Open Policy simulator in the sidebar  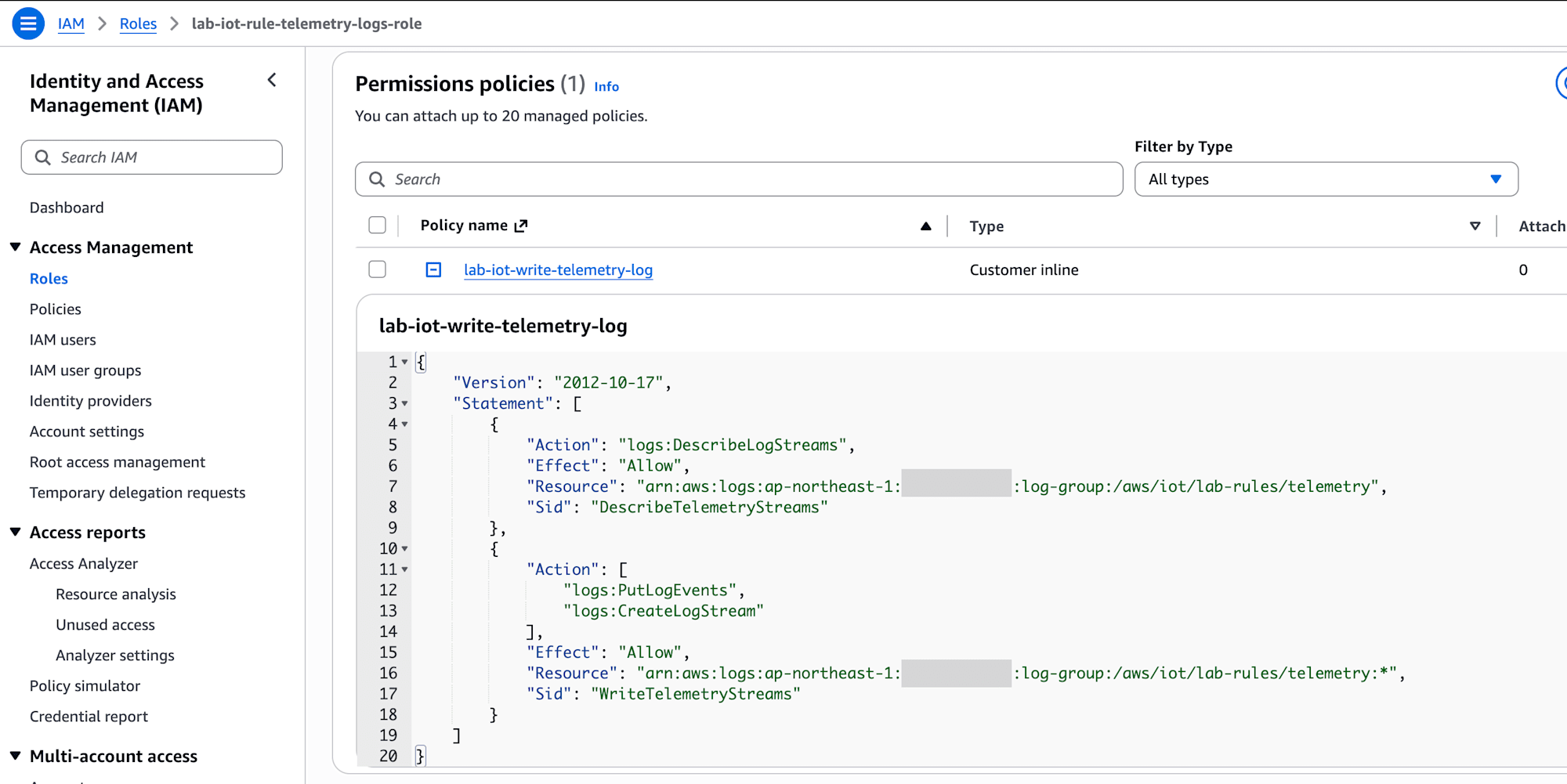(x=85, y=685)
